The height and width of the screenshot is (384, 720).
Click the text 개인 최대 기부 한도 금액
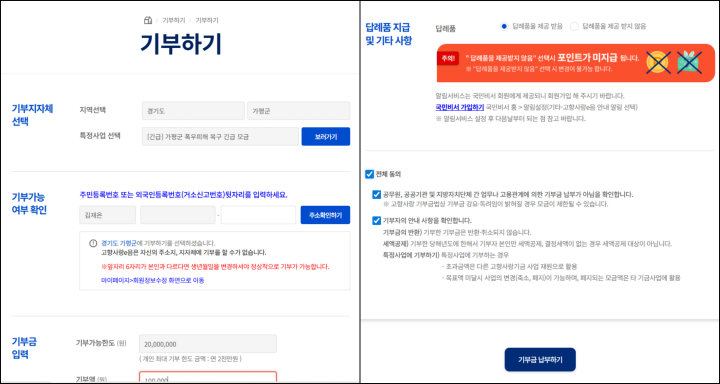[190, 358]
